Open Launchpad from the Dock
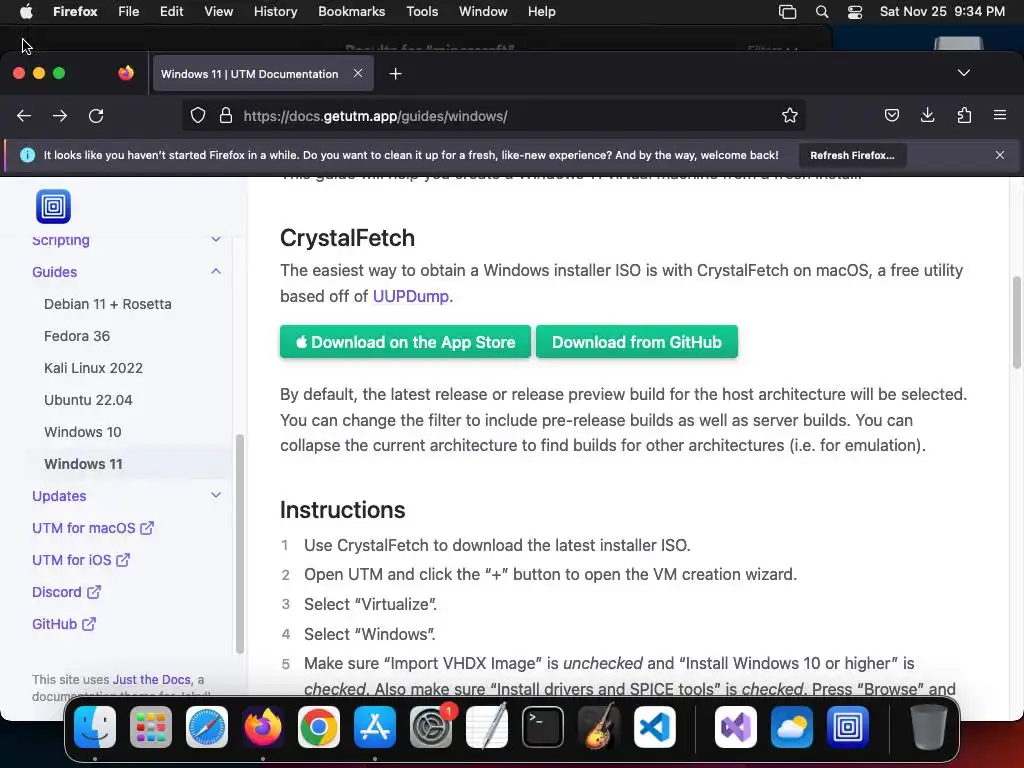1024x768 pixels. tap(151, 727)
